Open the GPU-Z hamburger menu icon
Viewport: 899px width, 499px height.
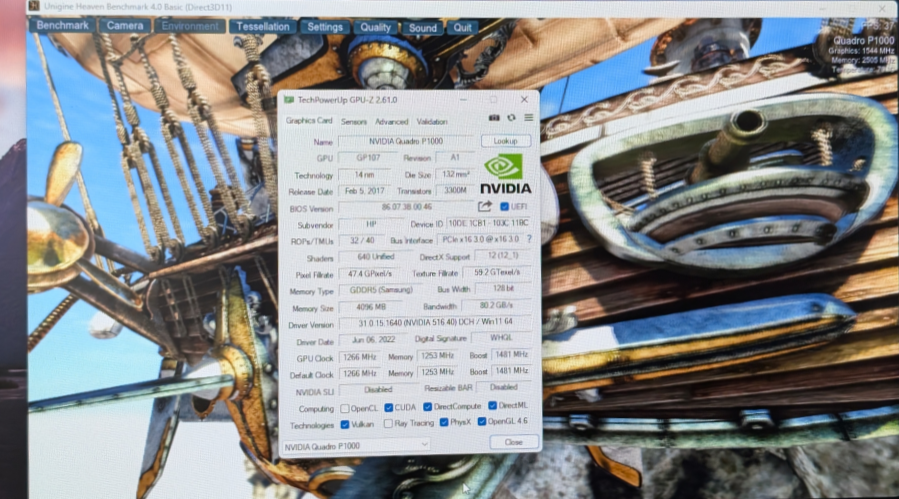click(529, 118)
